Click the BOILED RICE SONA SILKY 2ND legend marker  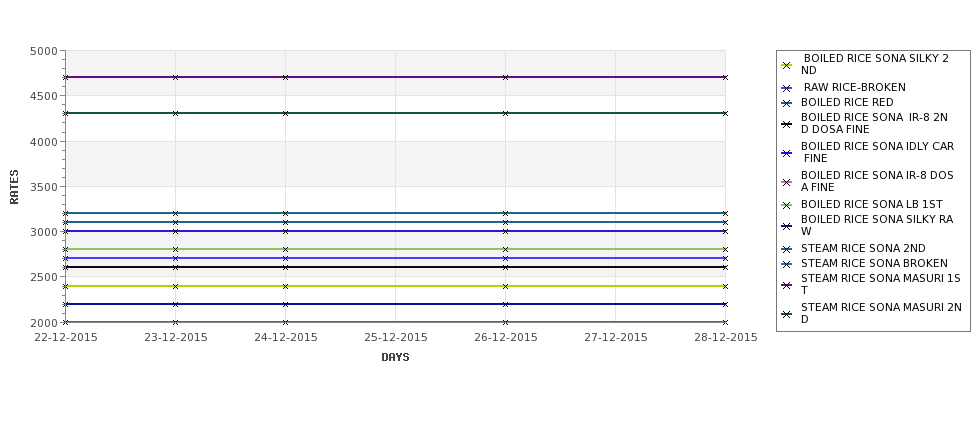(x=787, y=65)
